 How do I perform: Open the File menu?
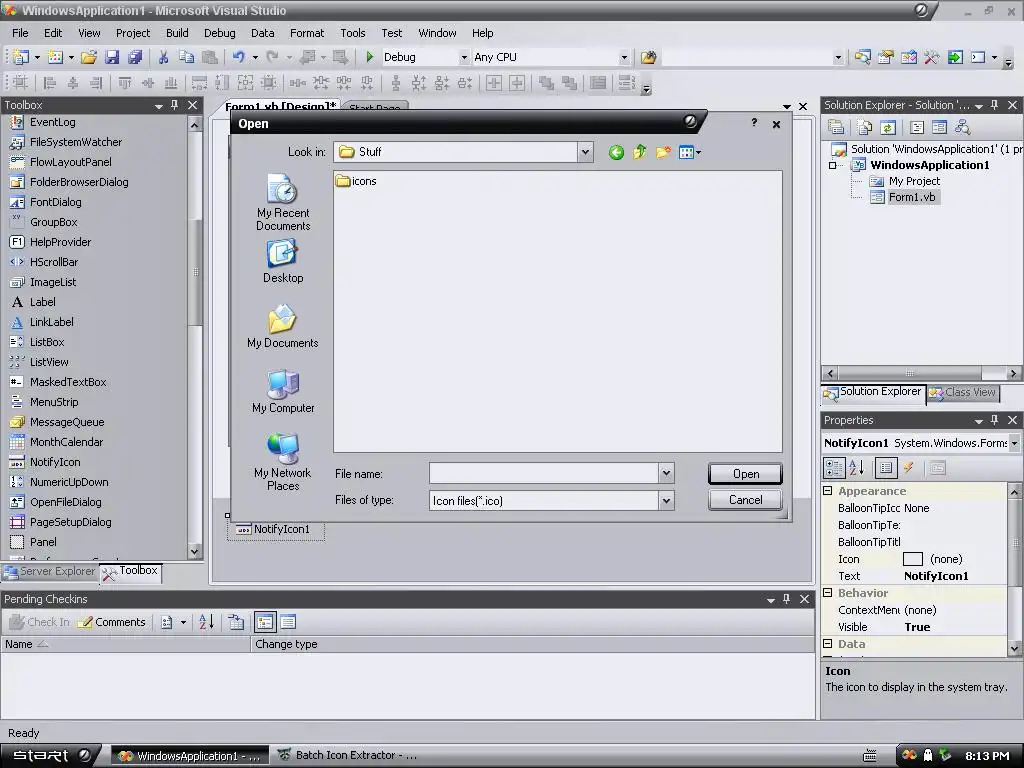(x=20, y=33)
